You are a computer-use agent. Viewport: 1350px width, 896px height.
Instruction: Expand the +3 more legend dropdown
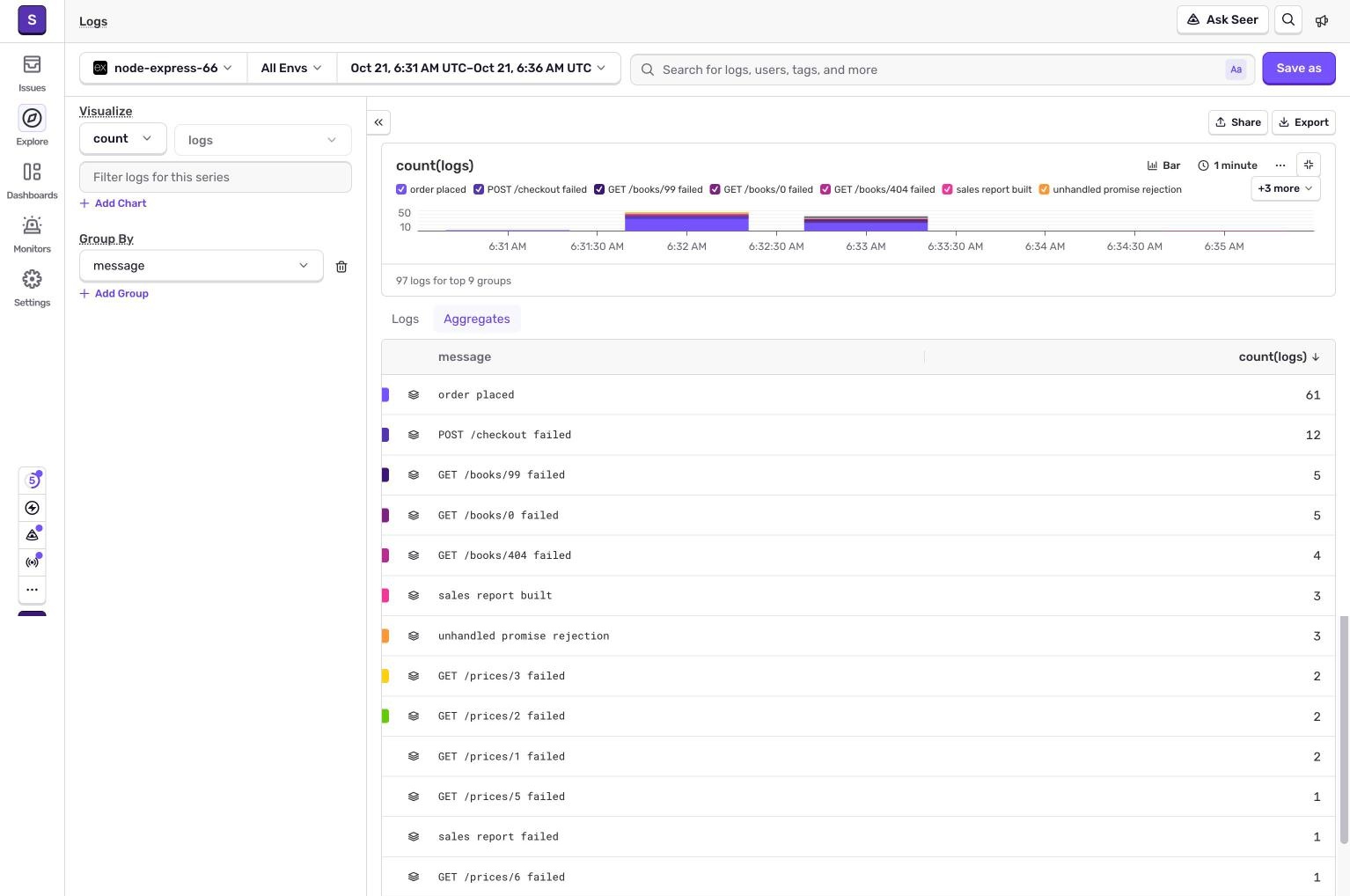click(x=1285, y=188)
